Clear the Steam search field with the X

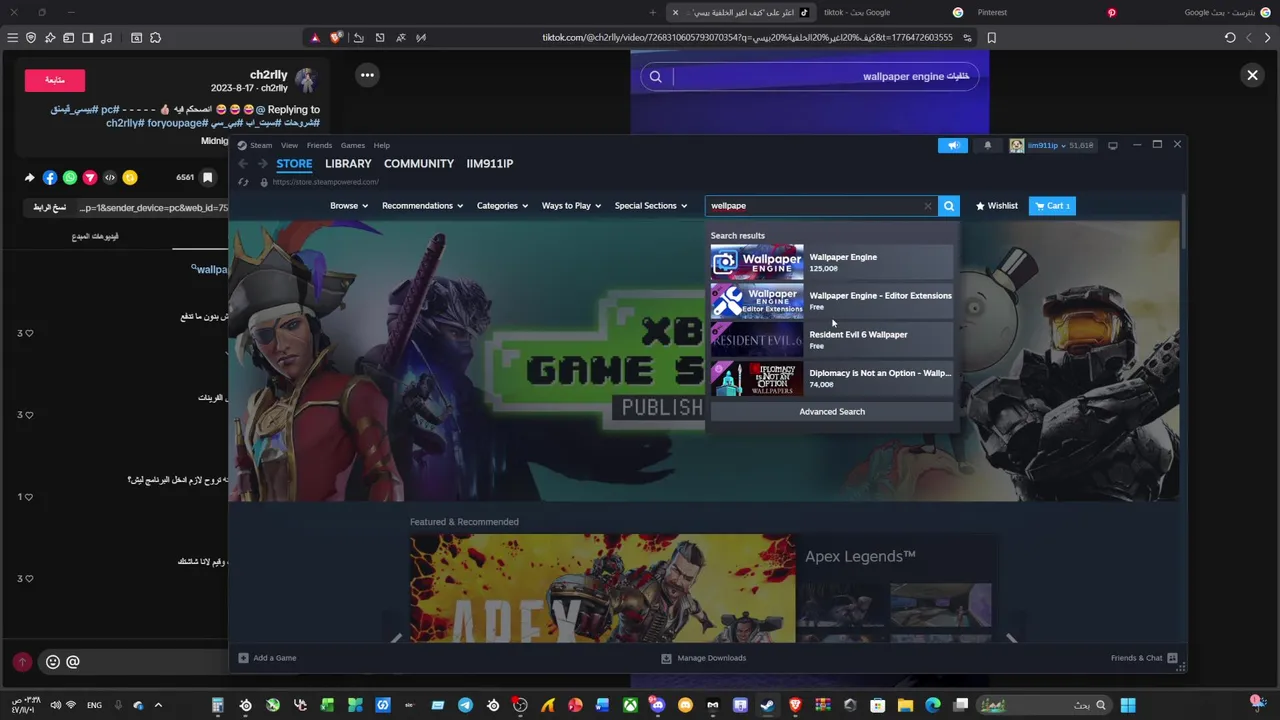point(927,206)
